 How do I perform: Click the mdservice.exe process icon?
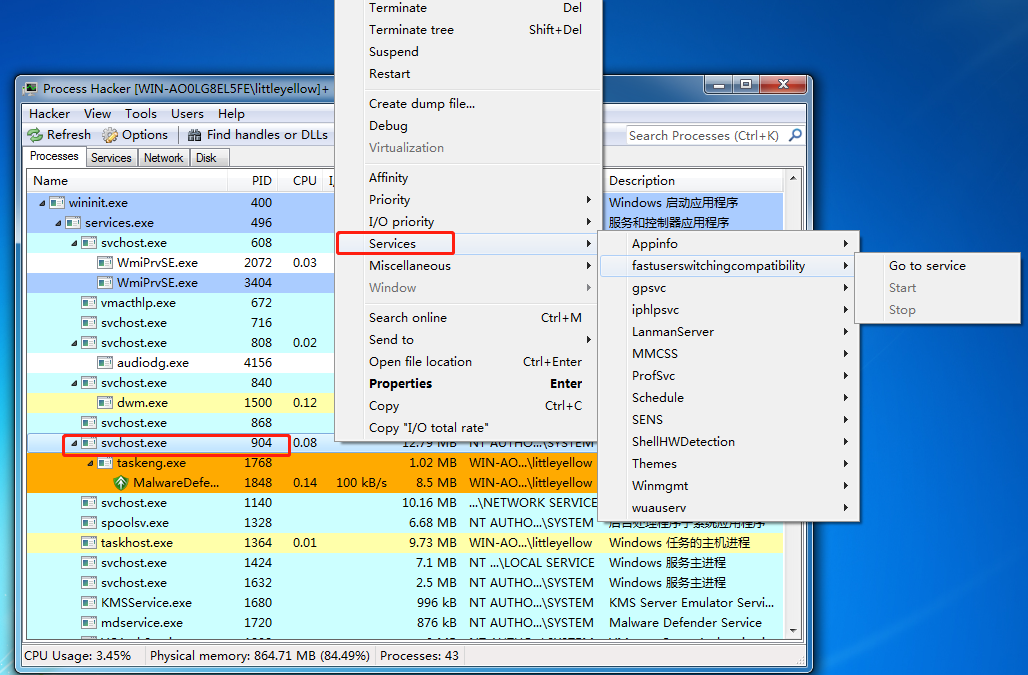pyautogui.click(x=89, y=623)
